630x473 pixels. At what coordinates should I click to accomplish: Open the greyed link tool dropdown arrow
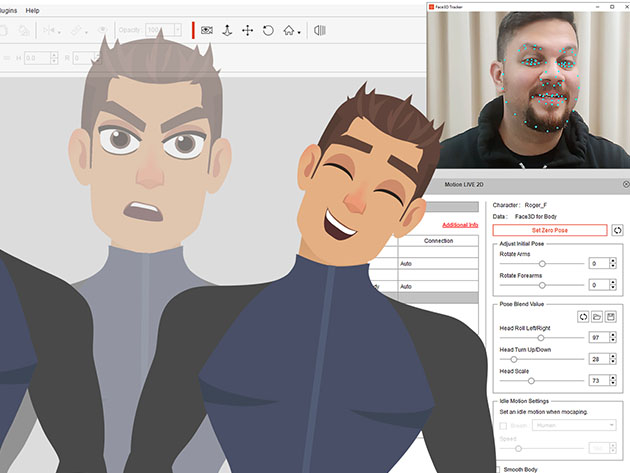point(86,33)
